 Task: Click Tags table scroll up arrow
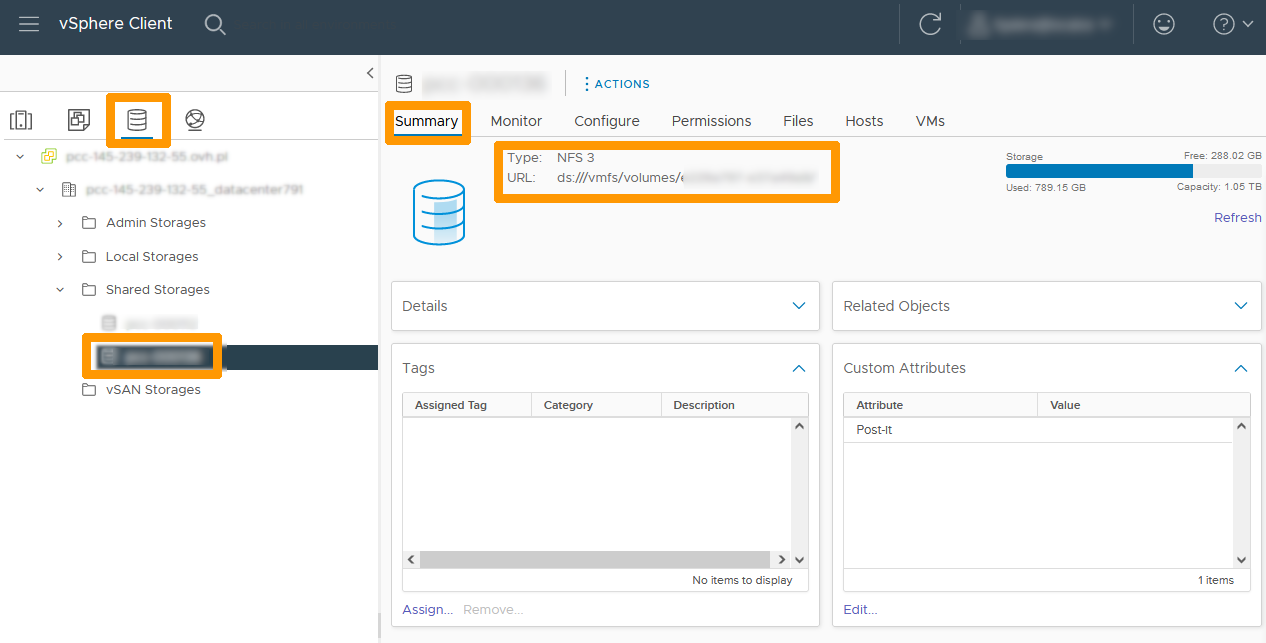click(799, 427)
